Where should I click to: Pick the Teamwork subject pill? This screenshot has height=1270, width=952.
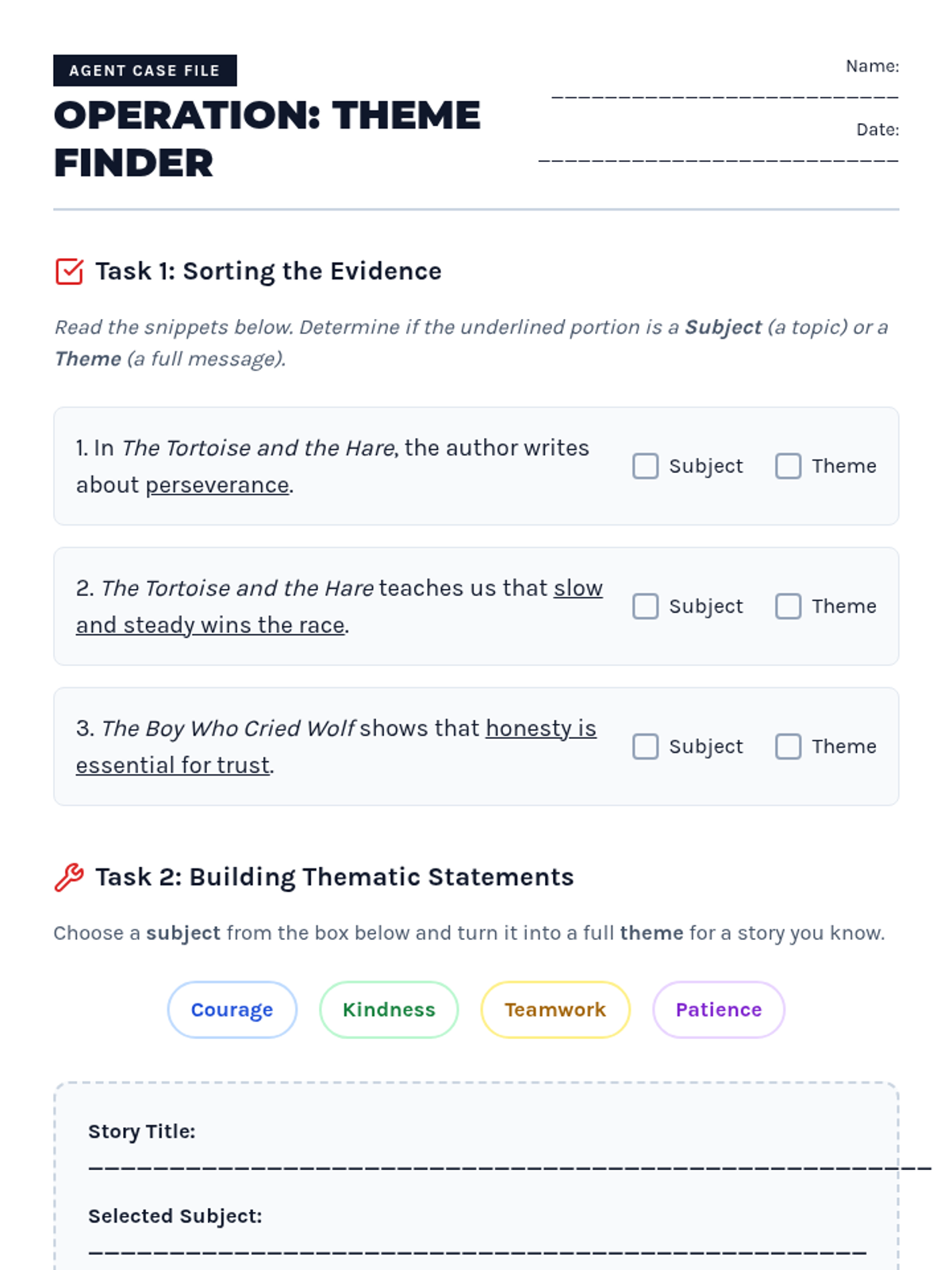(555, 1010)
